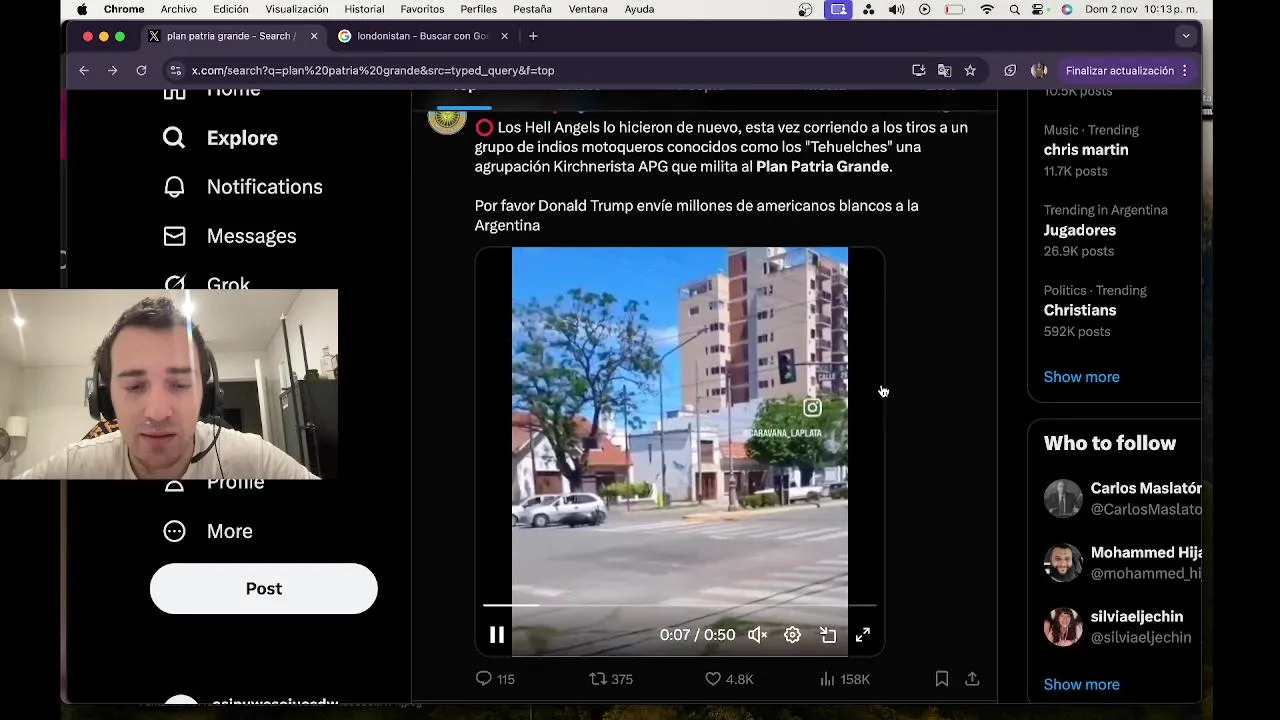Open the Christians trending topic
Screen dimensions: 1280x720
1080,310
